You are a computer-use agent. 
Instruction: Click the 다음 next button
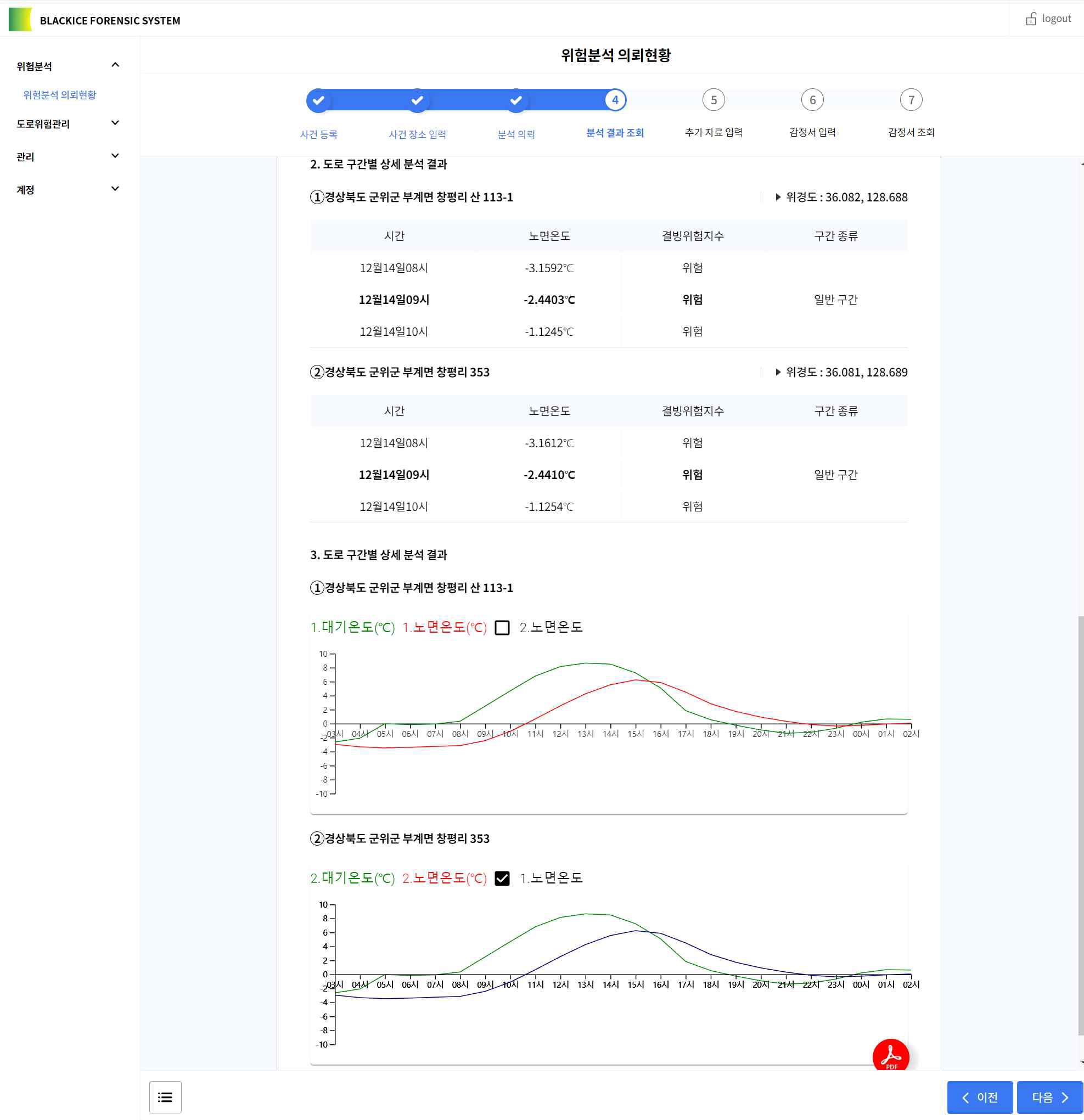tap(1050, 1097)
